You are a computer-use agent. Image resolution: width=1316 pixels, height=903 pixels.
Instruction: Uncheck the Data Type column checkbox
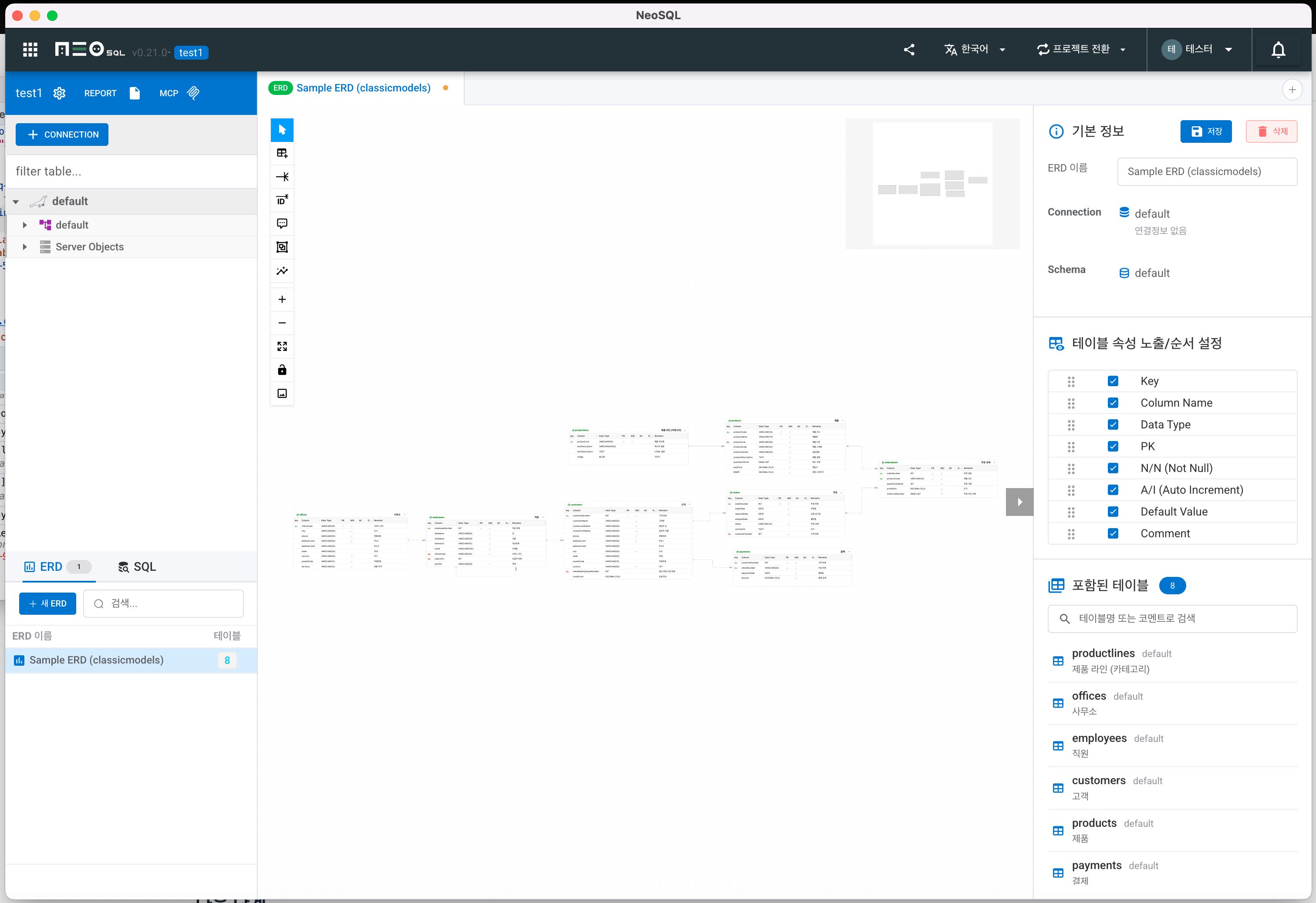tap(1112, 424)
